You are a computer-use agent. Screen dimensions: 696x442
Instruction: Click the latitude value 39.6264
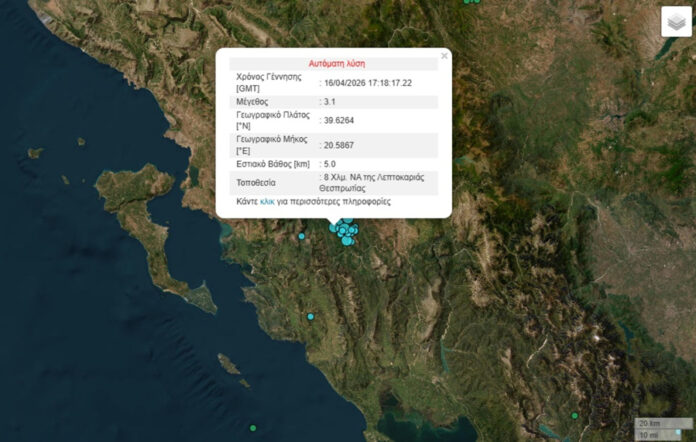click(x=339, y=121)
